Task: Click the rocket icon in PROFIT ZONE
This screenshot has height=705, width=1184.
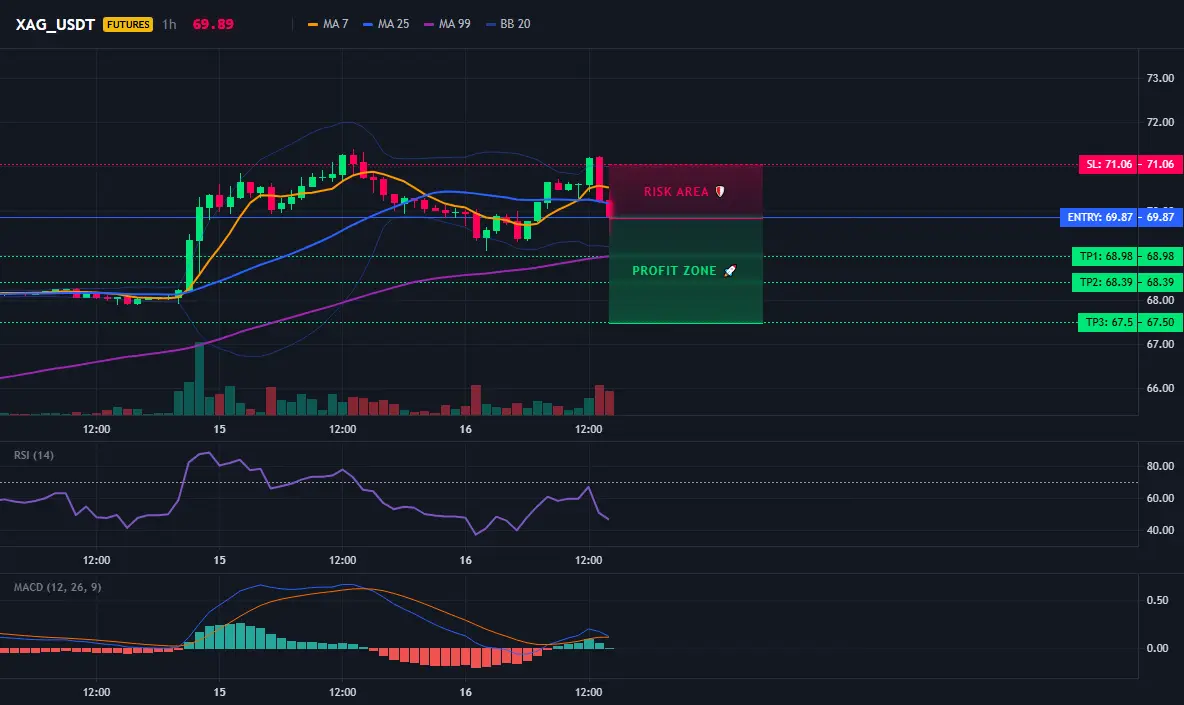Action: (729, 270)
